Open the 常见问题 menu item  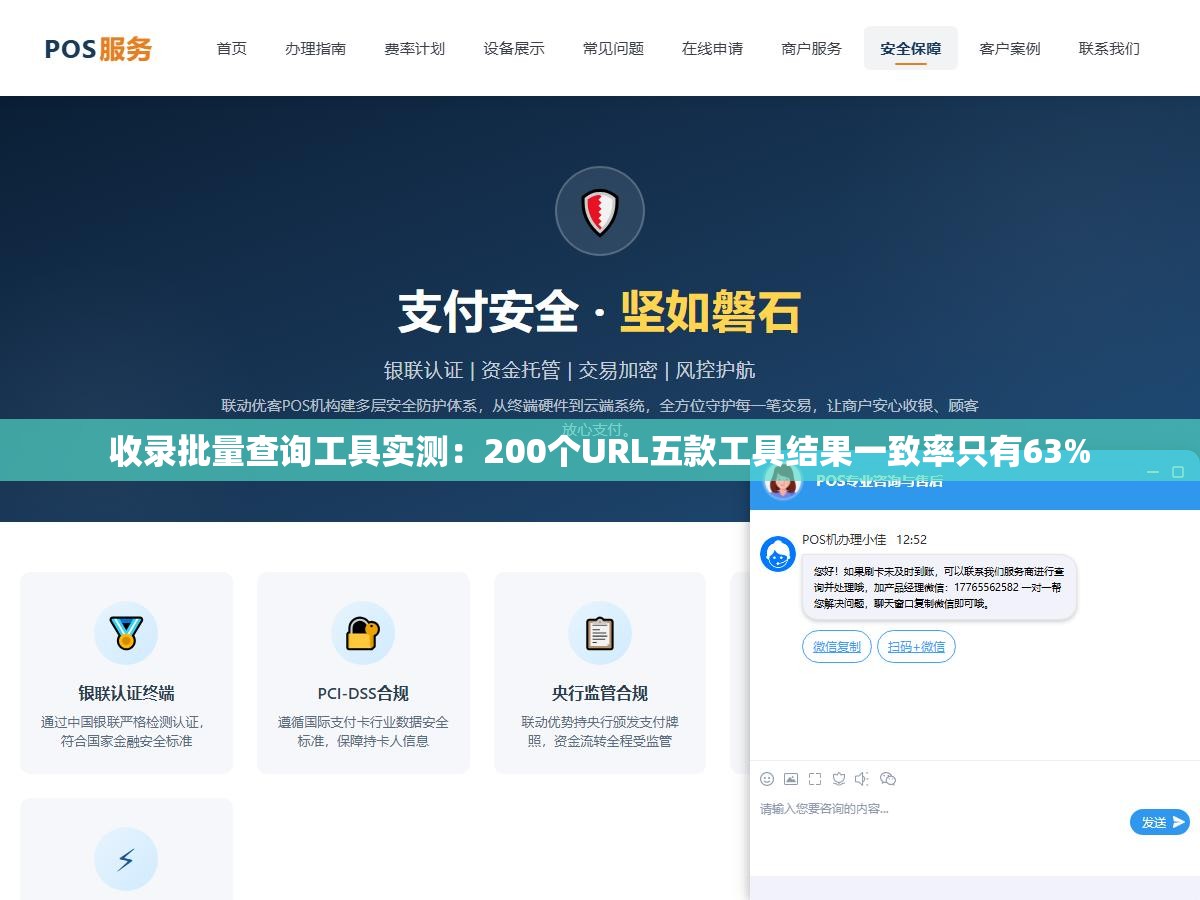pyautogui.click(x=613, y=48)
